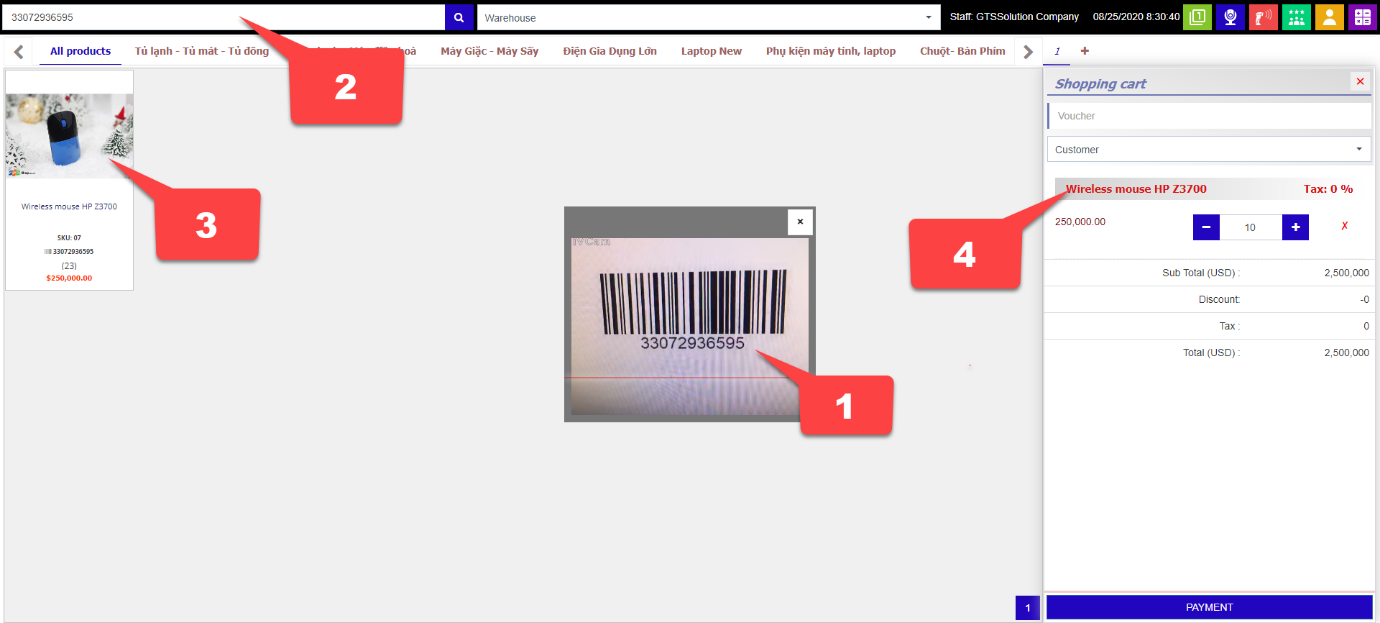1380x623 pixels.
Task: Click the Total (USD) label
Action: point(1211,352)
